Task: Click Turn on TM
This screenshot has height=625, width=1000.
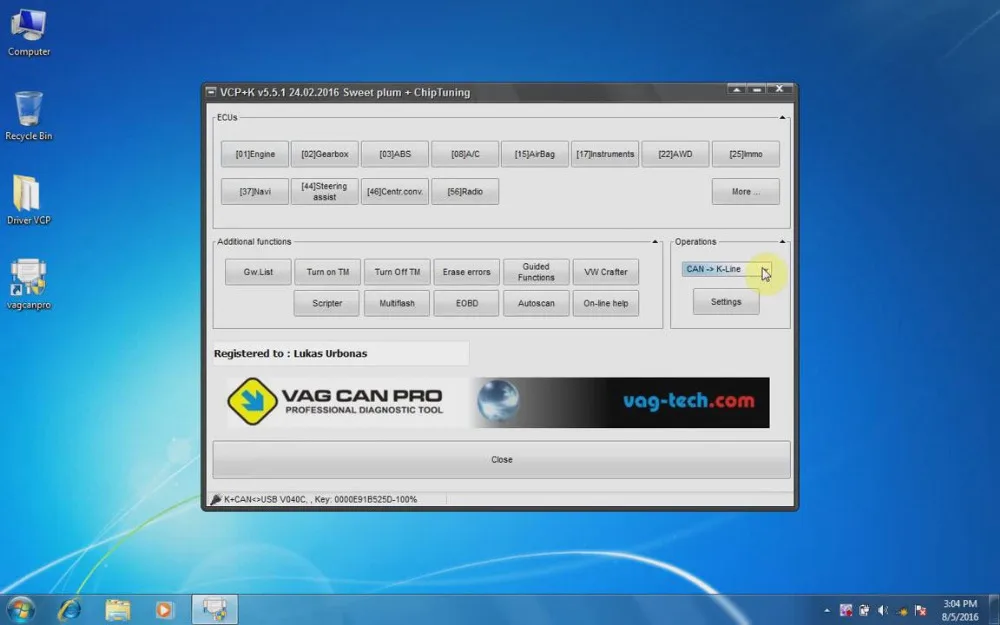Action: [327, 272]
